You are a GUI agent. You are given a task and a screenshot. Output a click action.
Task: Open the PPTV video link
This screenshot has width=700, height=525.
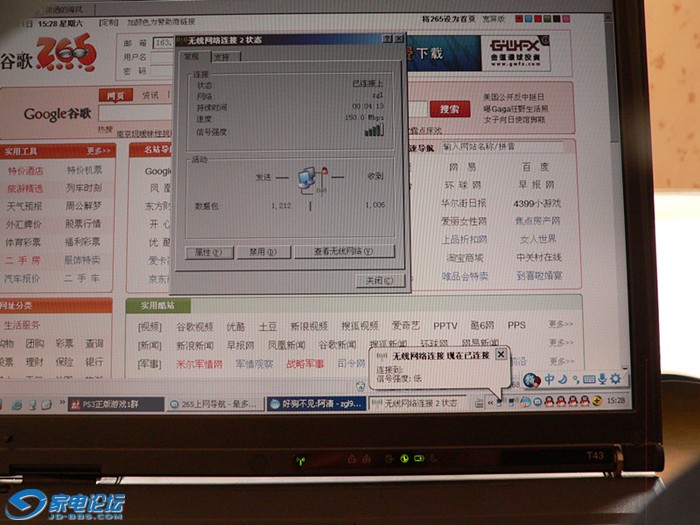coord(445,326)
